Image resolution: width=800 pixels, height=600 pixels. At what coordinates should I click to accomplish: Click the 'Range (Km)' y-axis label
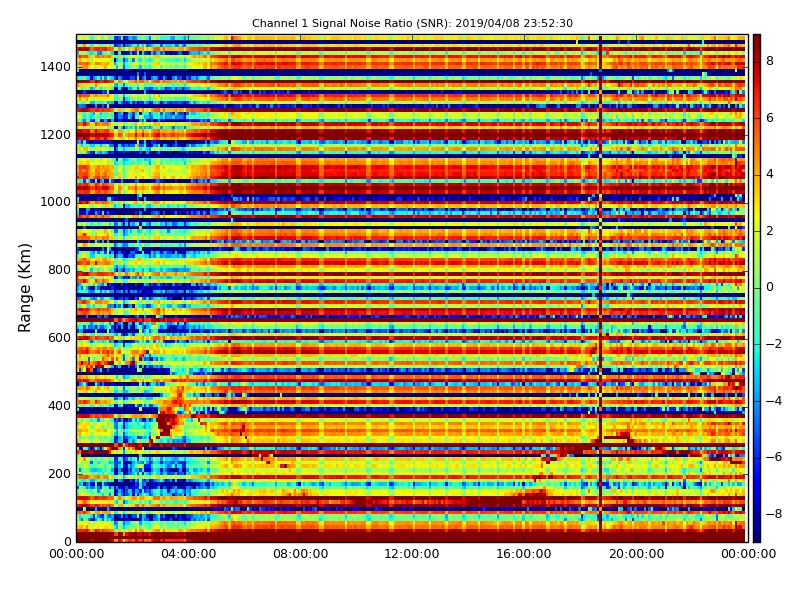click(24, 288)
